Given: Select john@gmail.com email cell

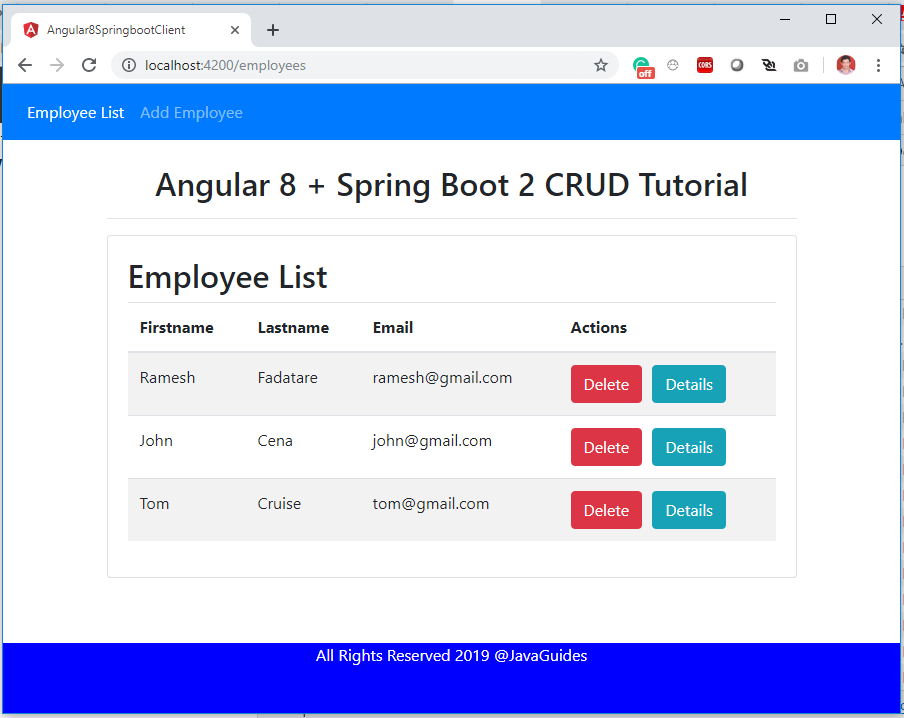Looking at the screenshot, I should (x=432, y=441).
